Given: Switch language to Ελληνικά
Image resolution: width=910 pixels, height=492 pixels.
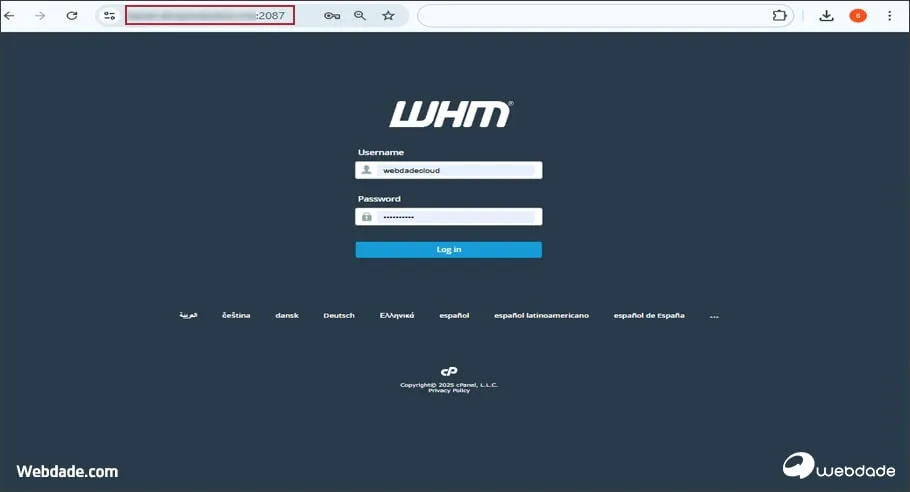Looking at the screenshot, I should click(x=397, y=315).
